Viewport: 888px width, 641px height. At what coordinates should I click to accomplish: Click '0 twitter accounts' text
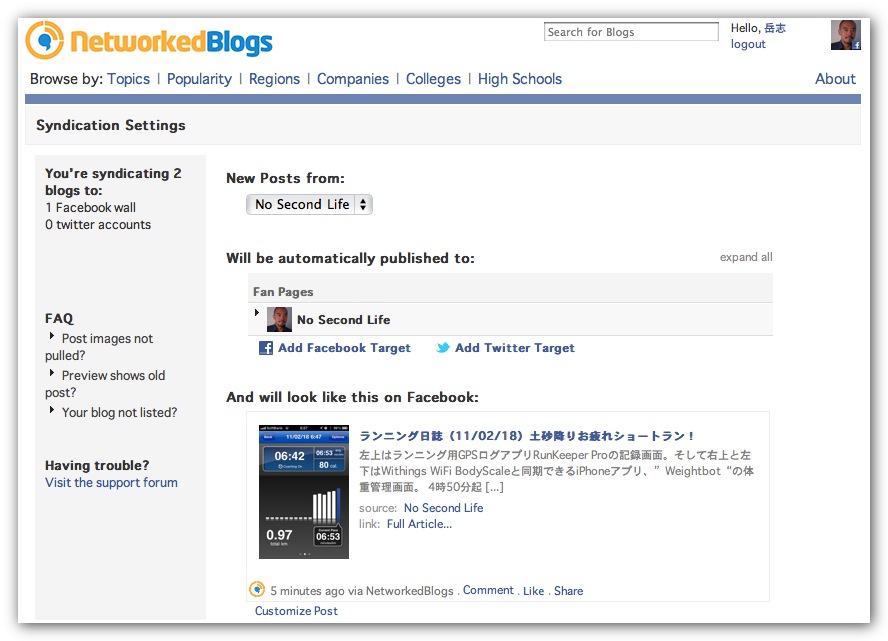coord(98,224)
